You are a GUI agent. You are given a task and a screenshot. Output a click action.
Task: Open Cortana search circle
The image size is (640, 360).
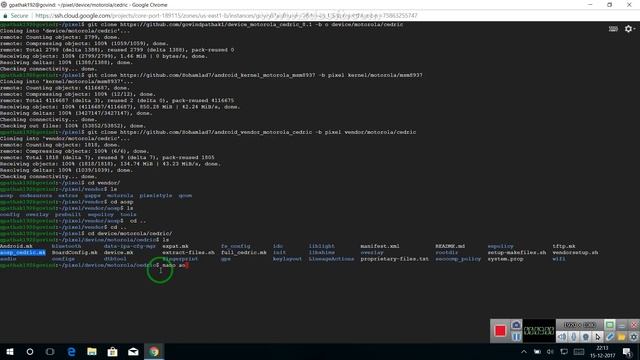pos(30,351)
